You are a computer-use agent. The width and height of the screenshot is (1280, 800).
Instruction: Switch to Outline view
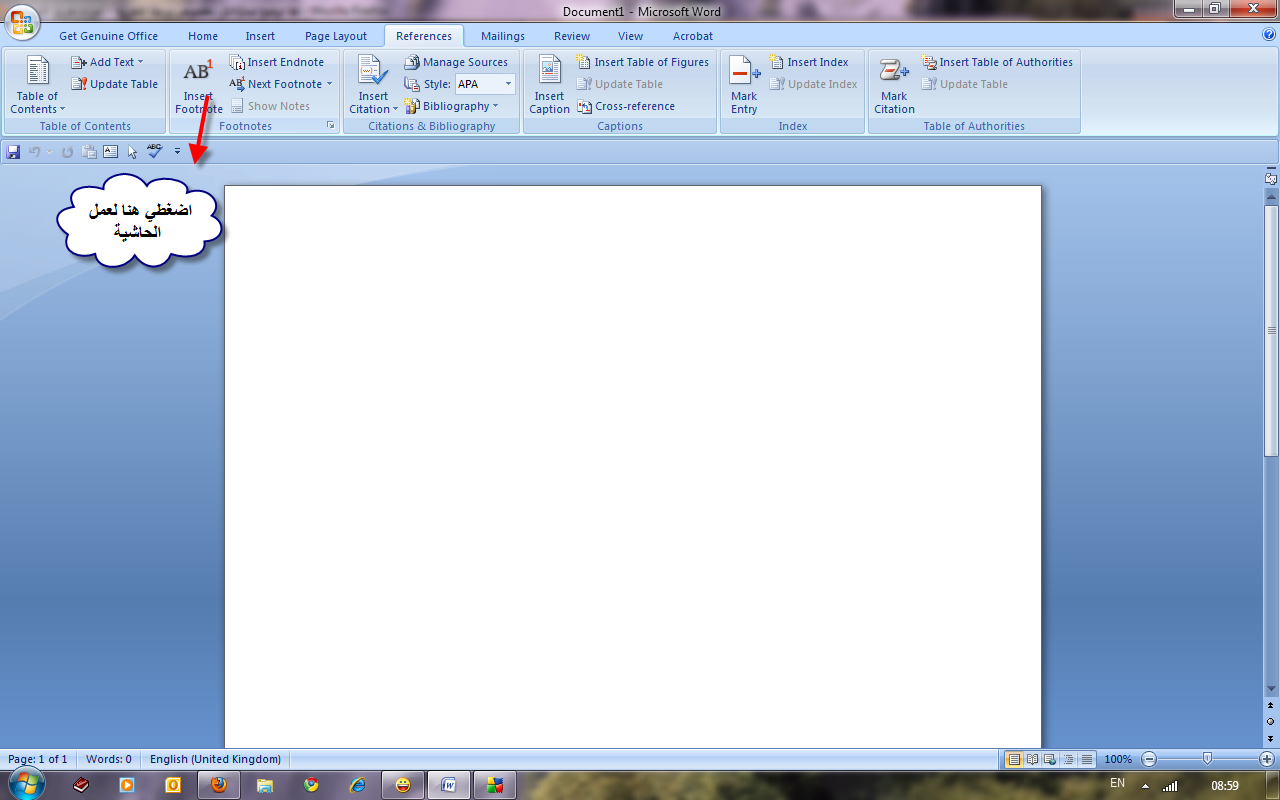pos(1069,759)
